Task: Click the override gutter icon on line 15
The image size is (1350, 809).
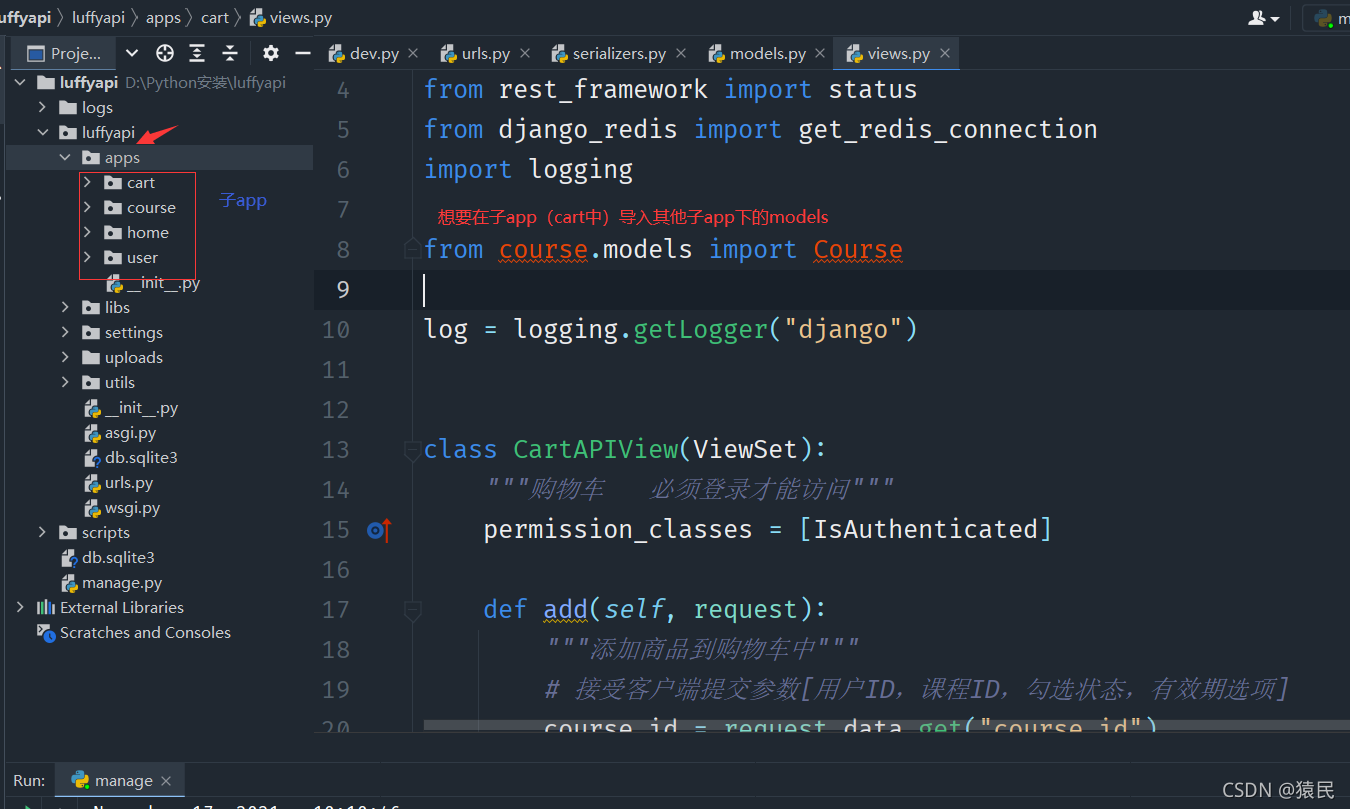Action: pyautogui.click(x=378, y=530)
